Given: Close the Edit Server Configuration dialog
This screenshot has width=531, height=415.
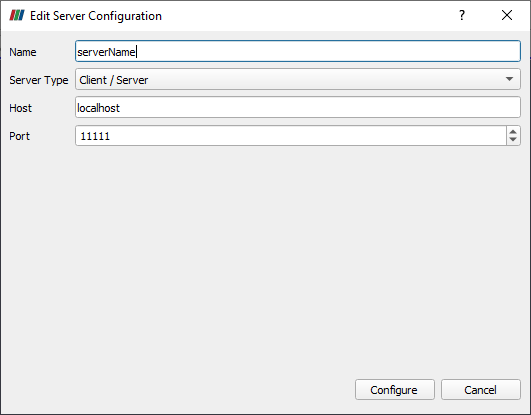Looking at the screenshot, I should tap(507, 15).
